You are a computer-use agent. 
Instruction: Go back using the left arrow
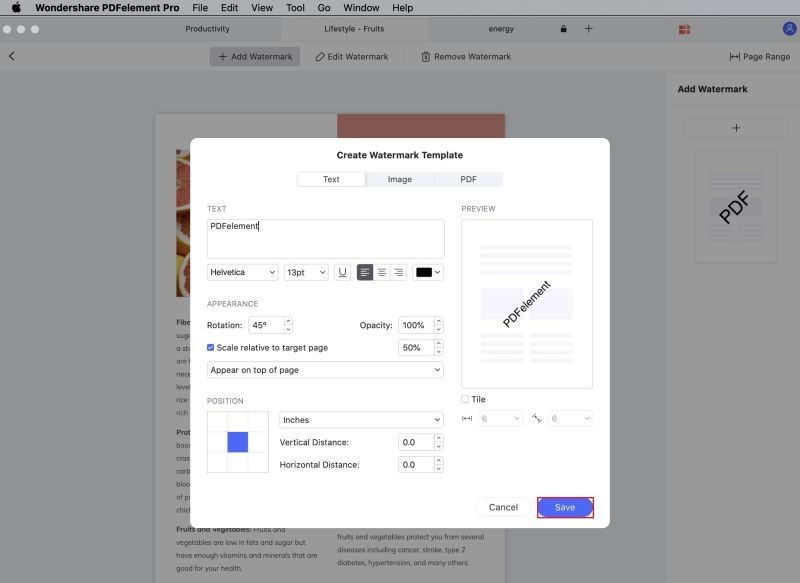coord(12,56)
